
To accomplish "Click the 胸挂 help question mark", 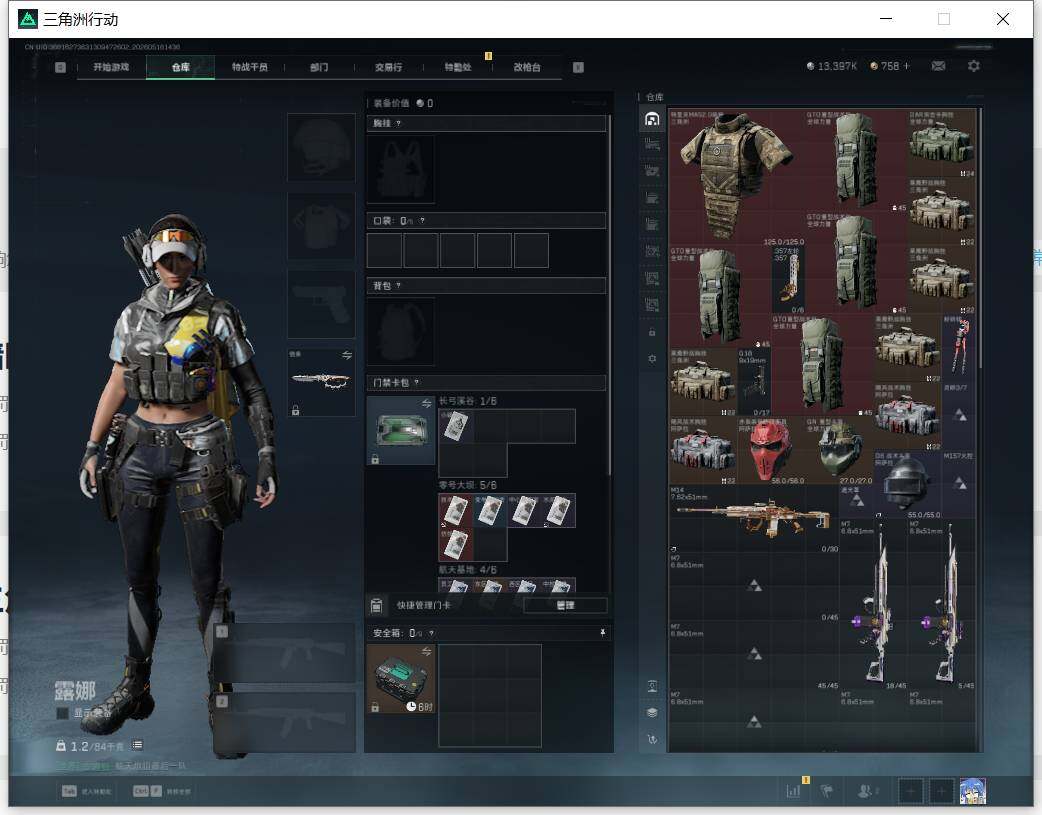I will point(398,124).
